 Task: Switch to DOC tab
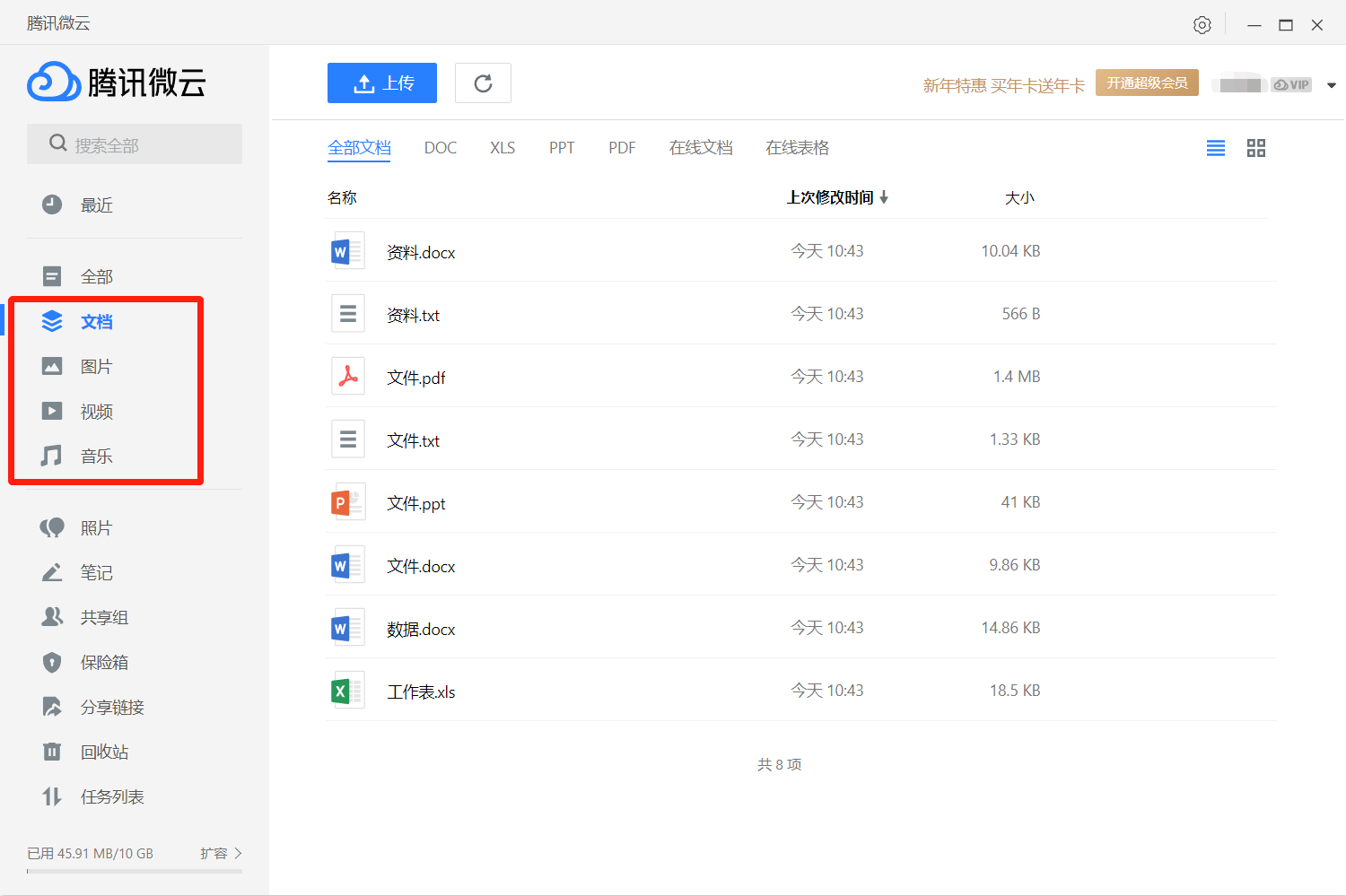(x=441, y=148)
